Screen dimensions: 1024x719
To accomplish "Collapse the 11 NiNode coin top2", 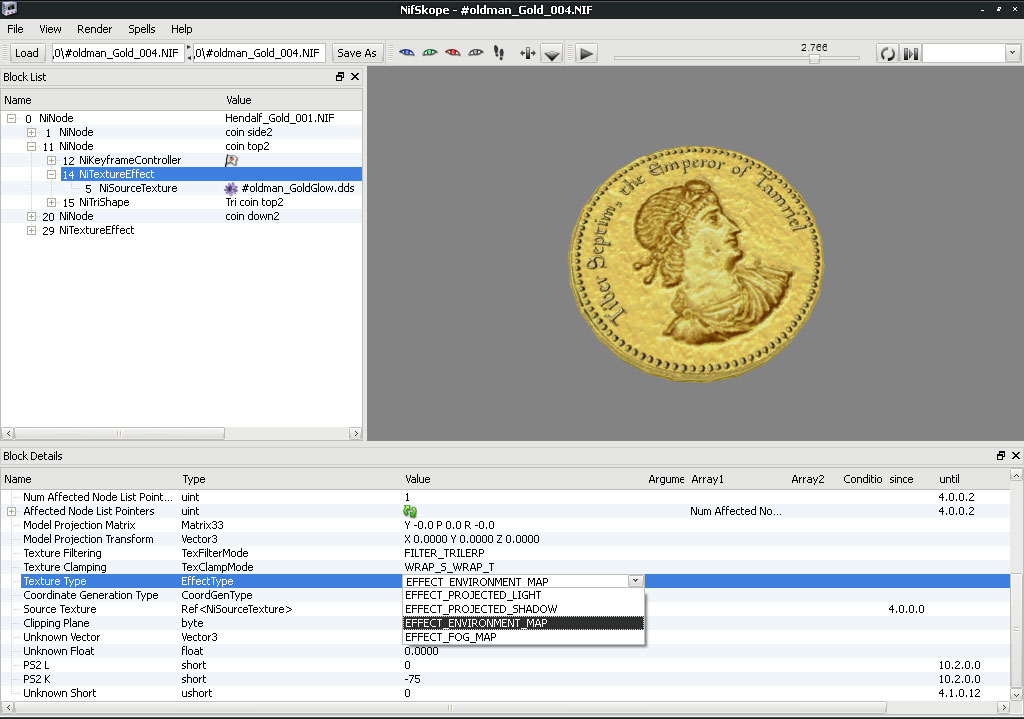I will [31, 146].
